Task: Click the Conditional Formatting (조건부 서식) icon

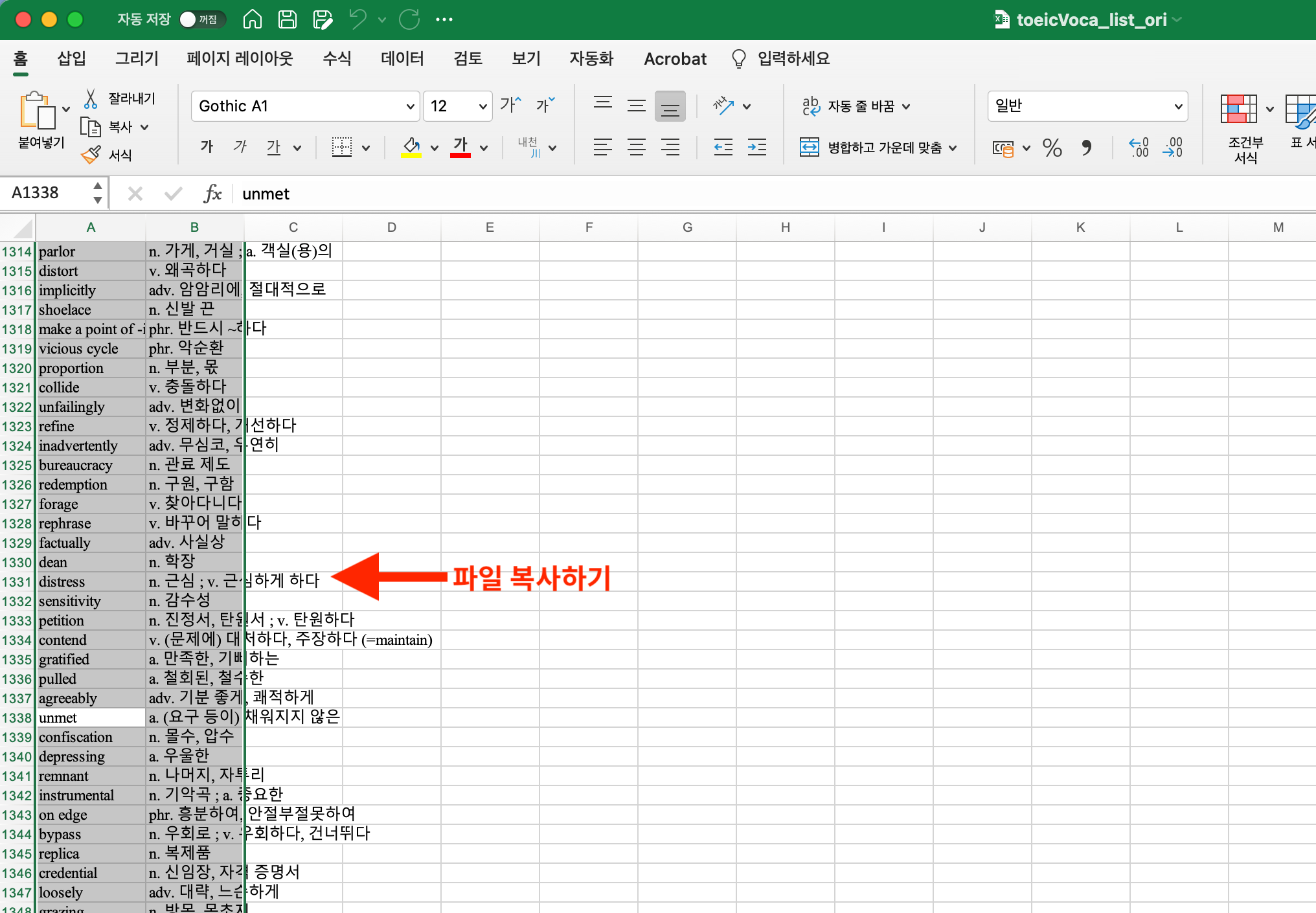Action: point(1238,109)
